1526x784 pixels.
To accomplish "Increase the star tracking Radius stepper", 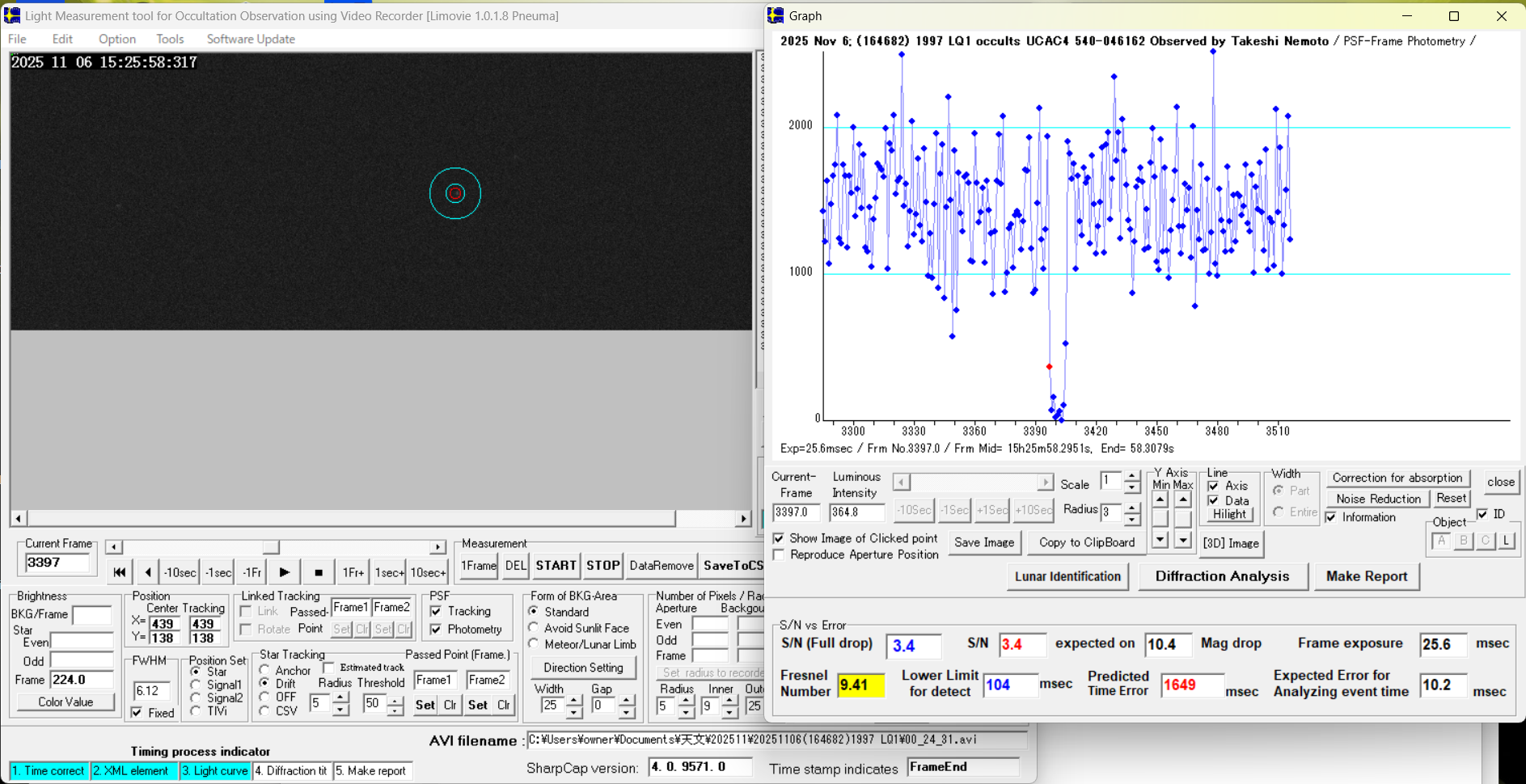I will pos(340,698).
